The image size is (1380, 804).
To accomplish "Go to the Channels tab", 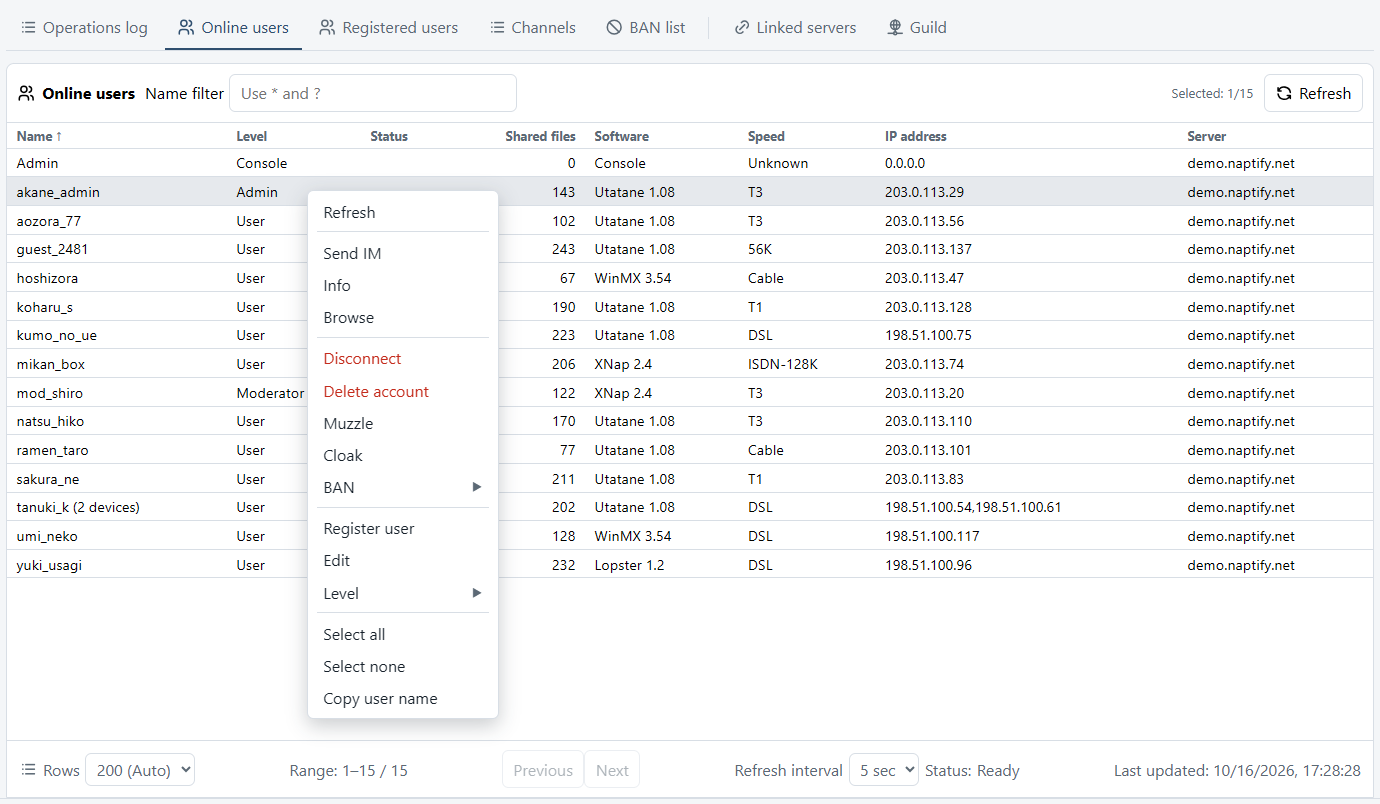I will pyautogui.click(x=533, y=28).
